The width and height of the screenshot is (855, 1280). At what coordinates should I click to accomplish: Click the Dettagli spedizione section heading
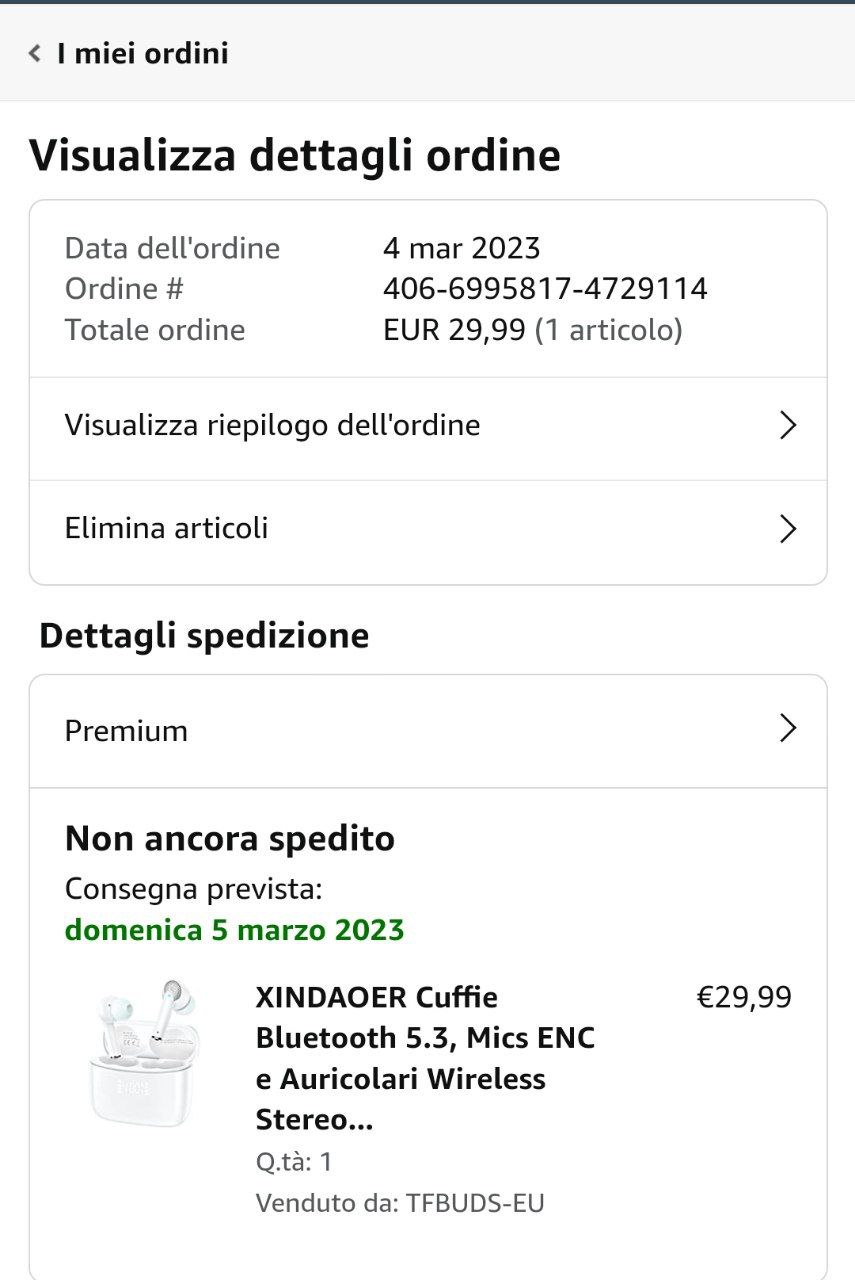pyautogui.click(x=204, y=636)
